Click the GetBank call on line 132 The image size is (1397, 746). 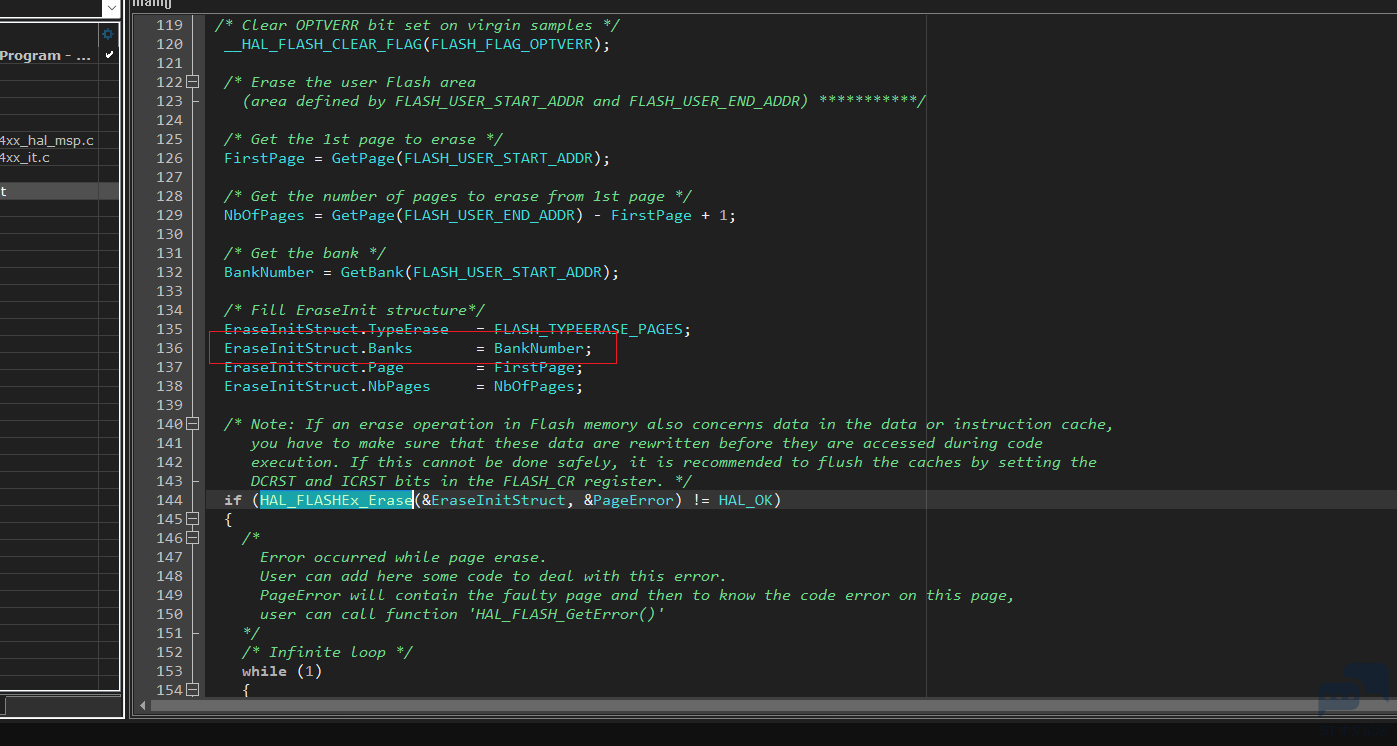[x=371, y=271]
